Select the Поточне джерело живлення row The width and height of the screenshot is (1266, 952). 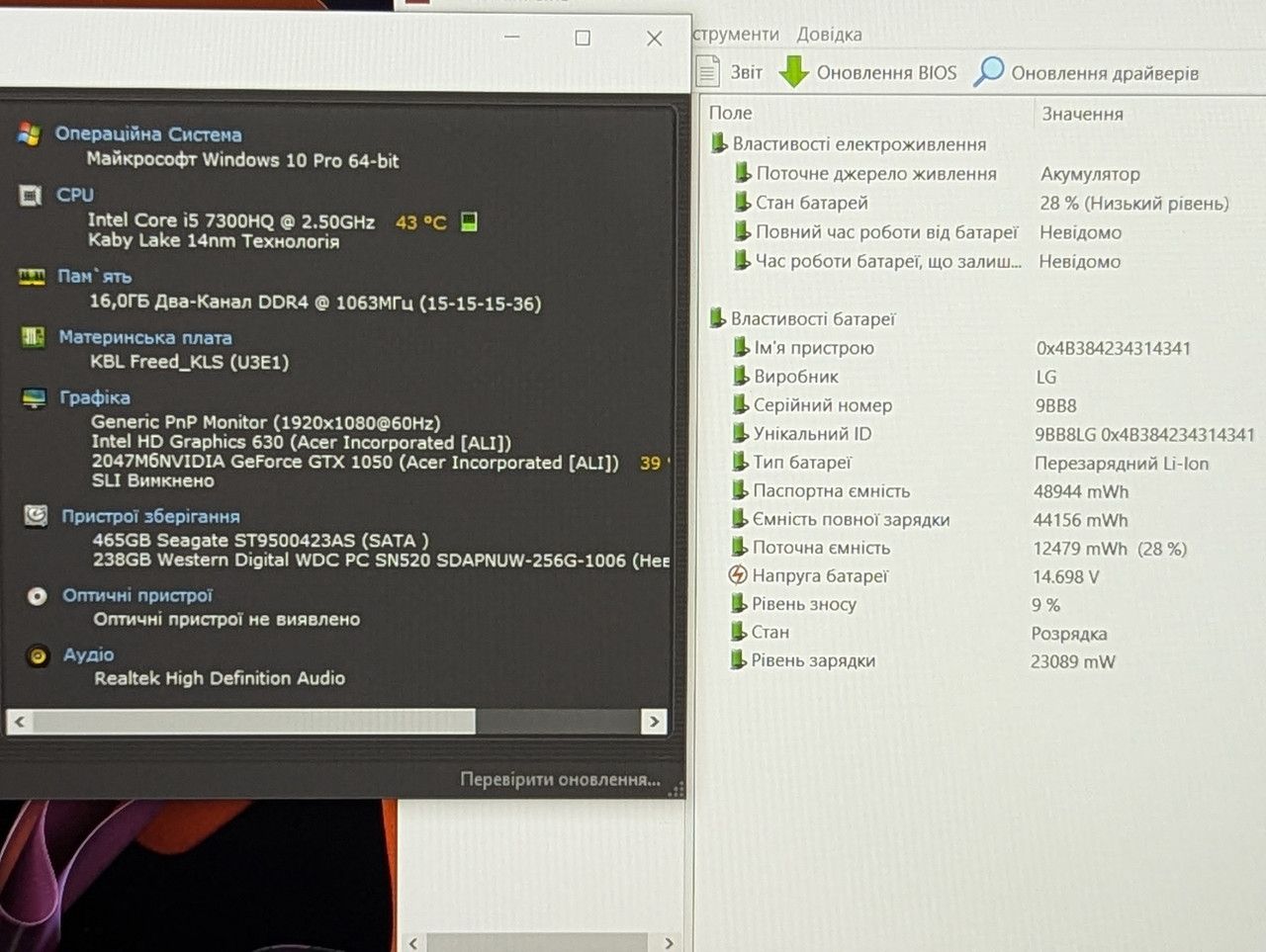[865, 174]
